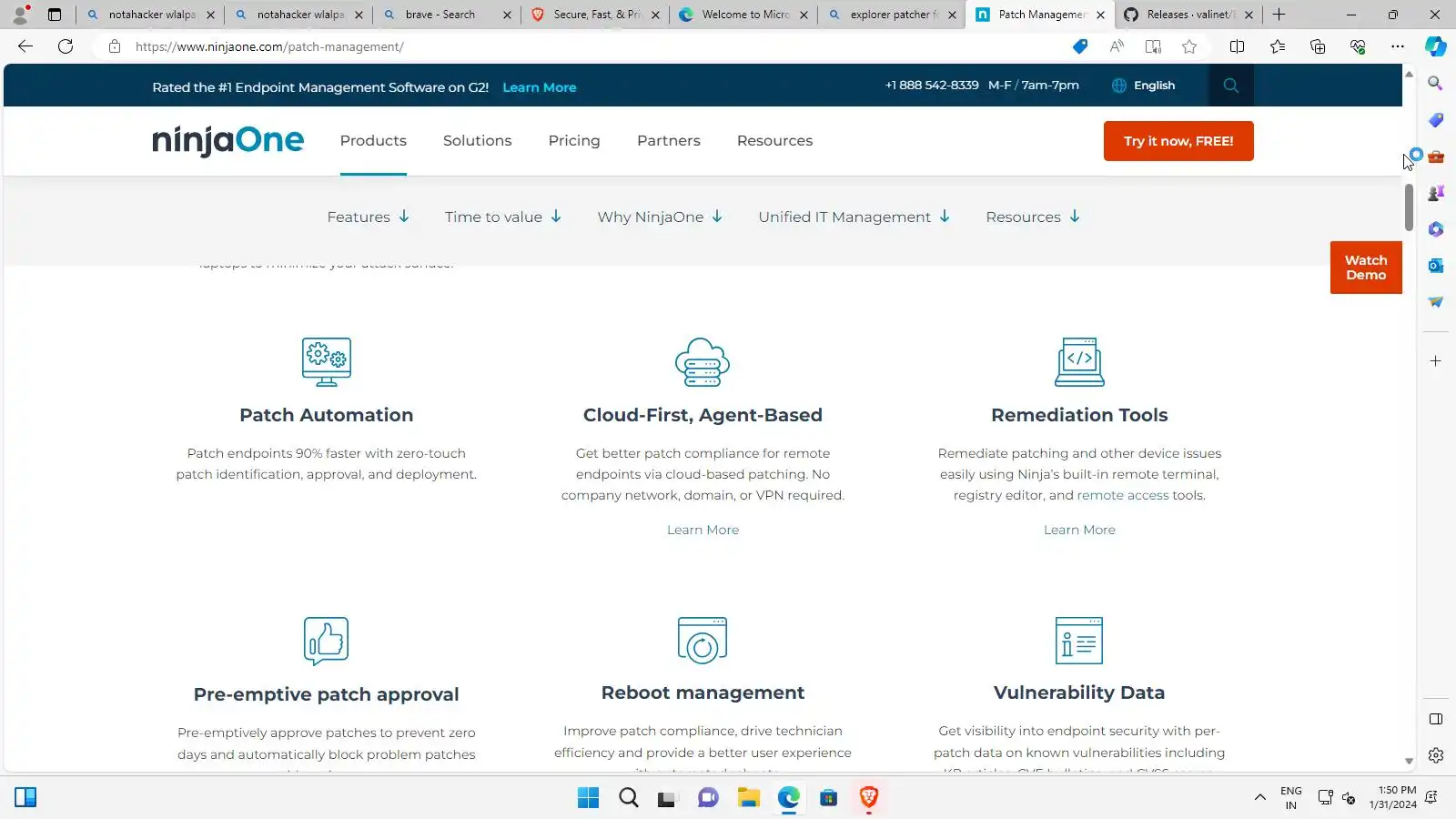Open Immersive Reader from the address bar
Viewport: 1456px width, 819px height.
pos(1153,46)
